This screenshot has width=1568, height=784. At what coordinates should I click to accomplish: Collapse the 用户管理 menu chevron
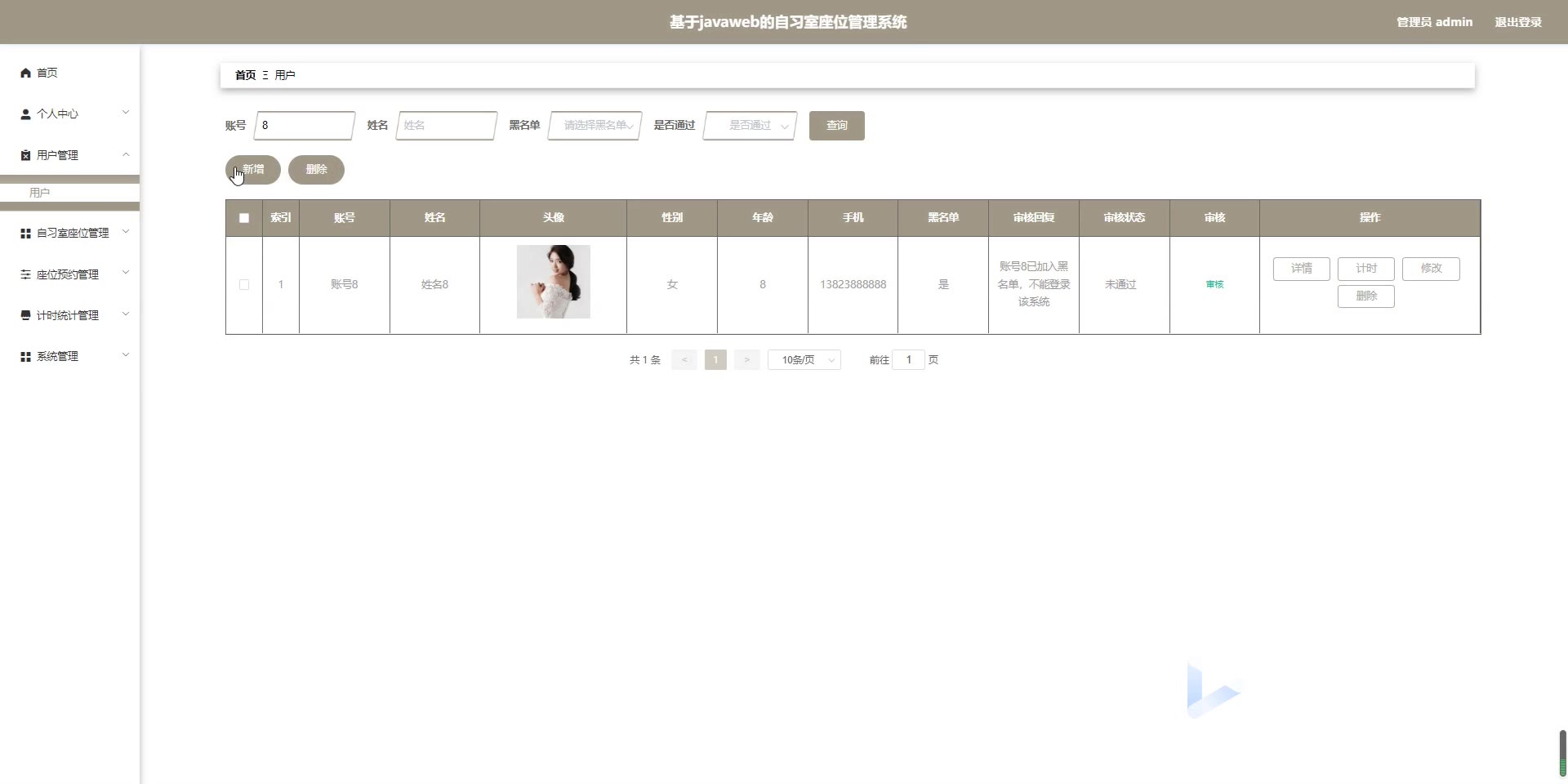[x=126, y=154]
